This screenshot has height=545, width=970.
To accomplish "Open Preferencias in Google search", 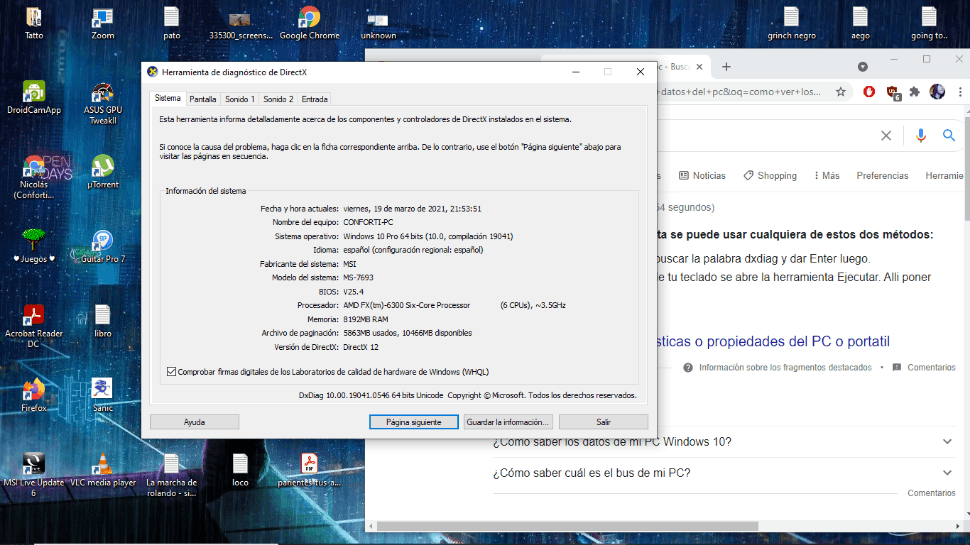I will pos(882,176).
